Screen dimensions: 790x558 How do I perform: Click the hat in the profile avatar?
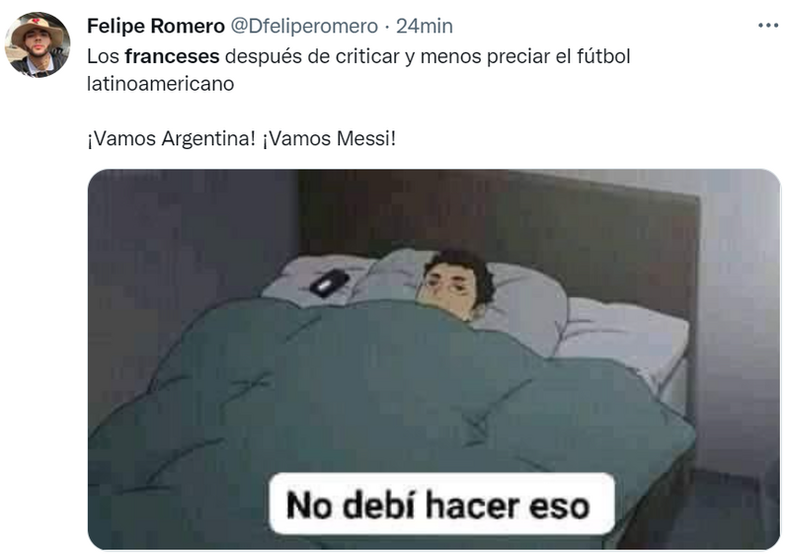(38, 28)
